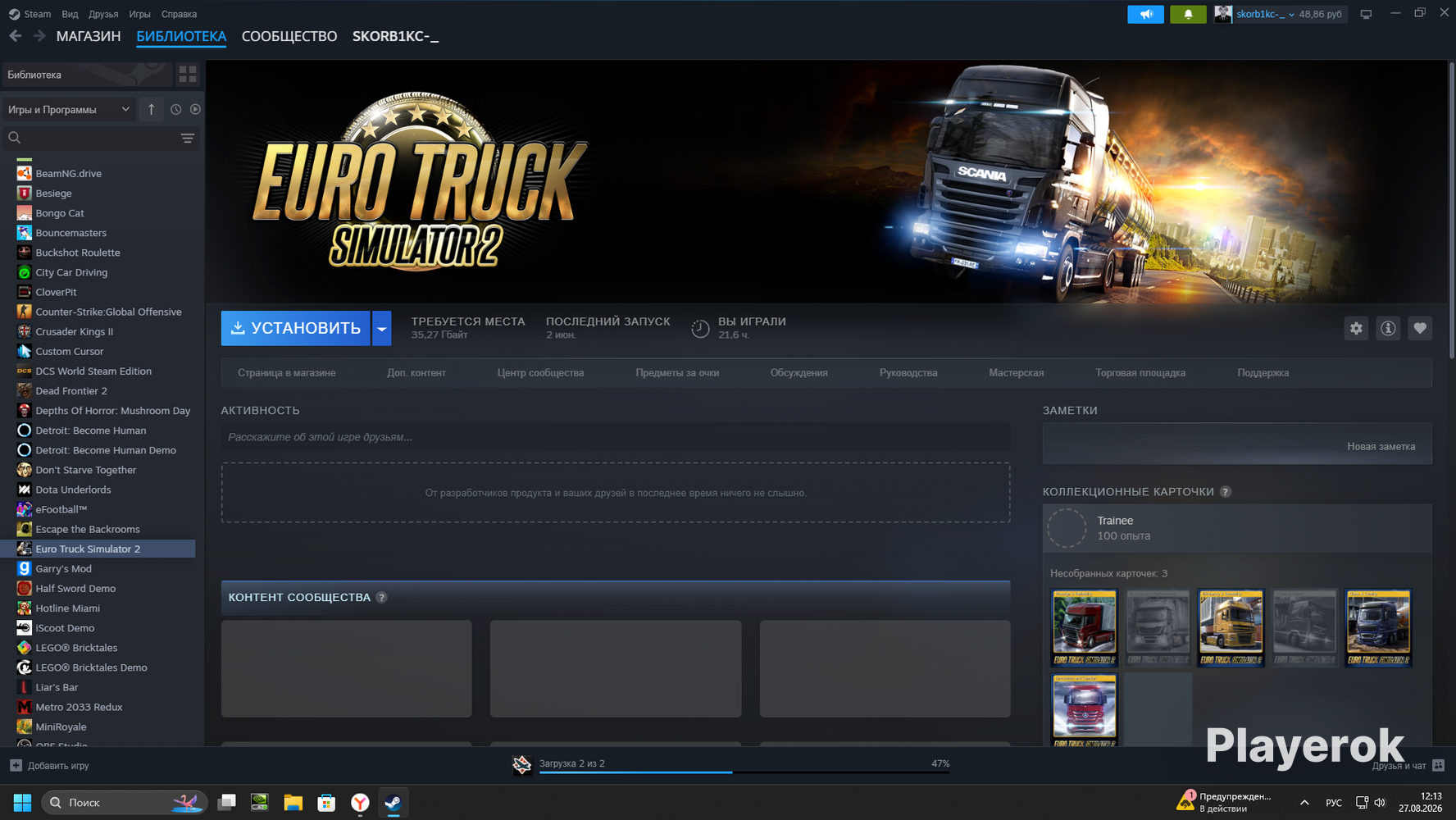This screenshot has width=1456, height=820.
Task: Click the downloads icon in the bottom bar
Action: (x=522, y=765)
